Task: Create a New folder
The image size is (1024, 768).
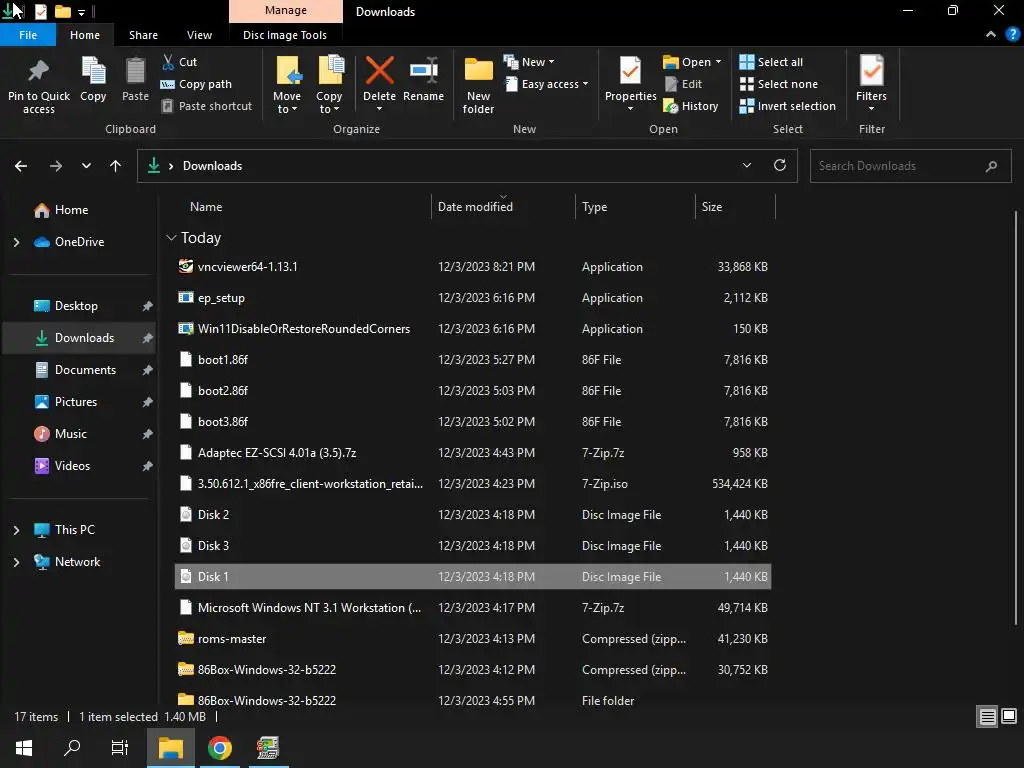Action: (478, 85)
